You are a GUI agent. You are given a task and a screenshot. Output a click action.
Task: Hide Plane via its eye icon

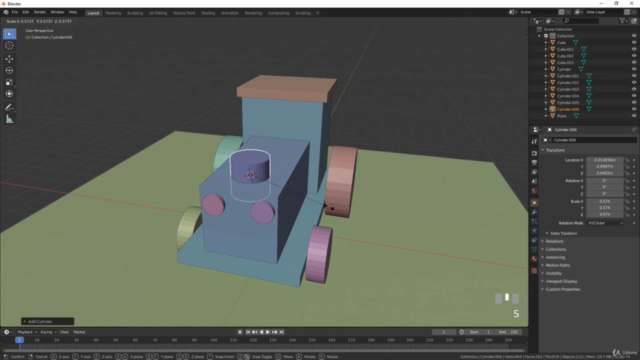click(634, 116)
